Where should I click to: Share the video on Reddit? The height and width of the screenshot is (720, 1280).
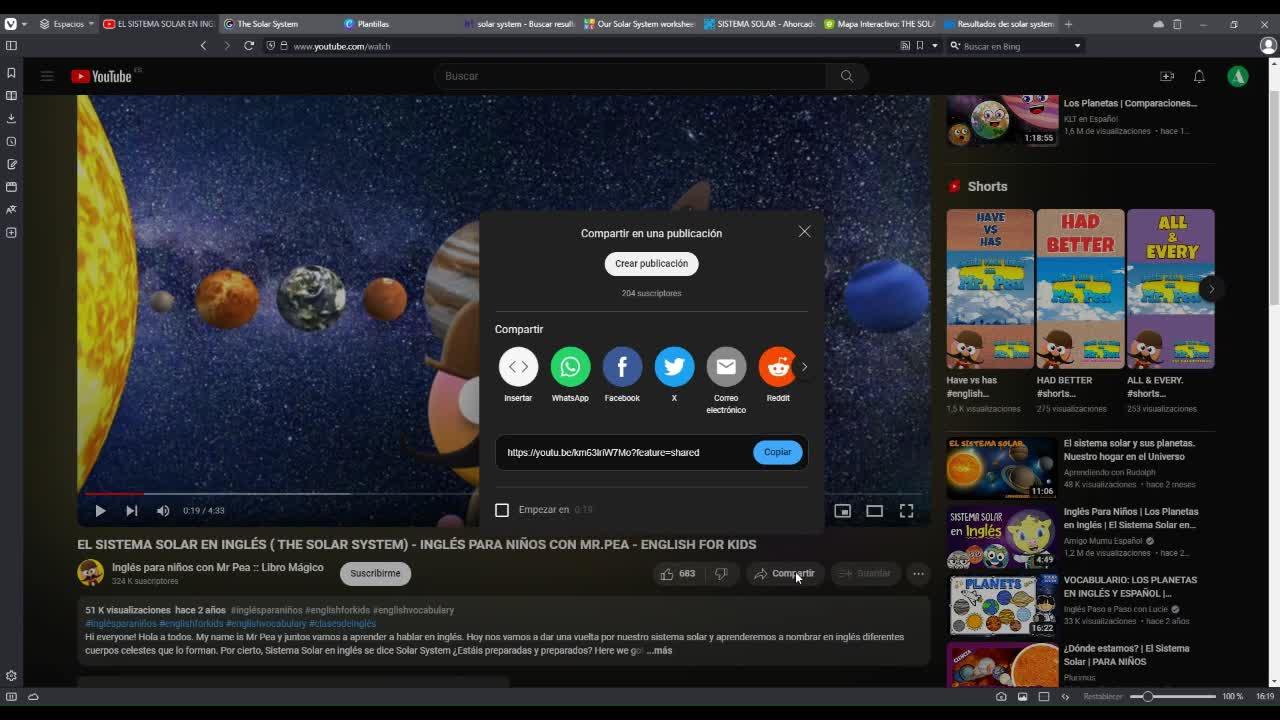click(x=777, y=367)
